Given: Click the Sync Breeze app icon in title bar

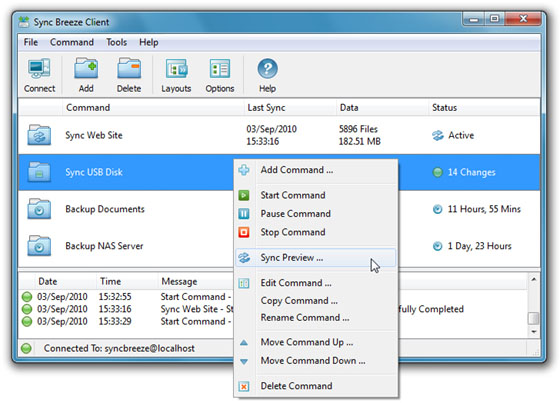Looking at the screenshot, I should click(x=24, y=22).
